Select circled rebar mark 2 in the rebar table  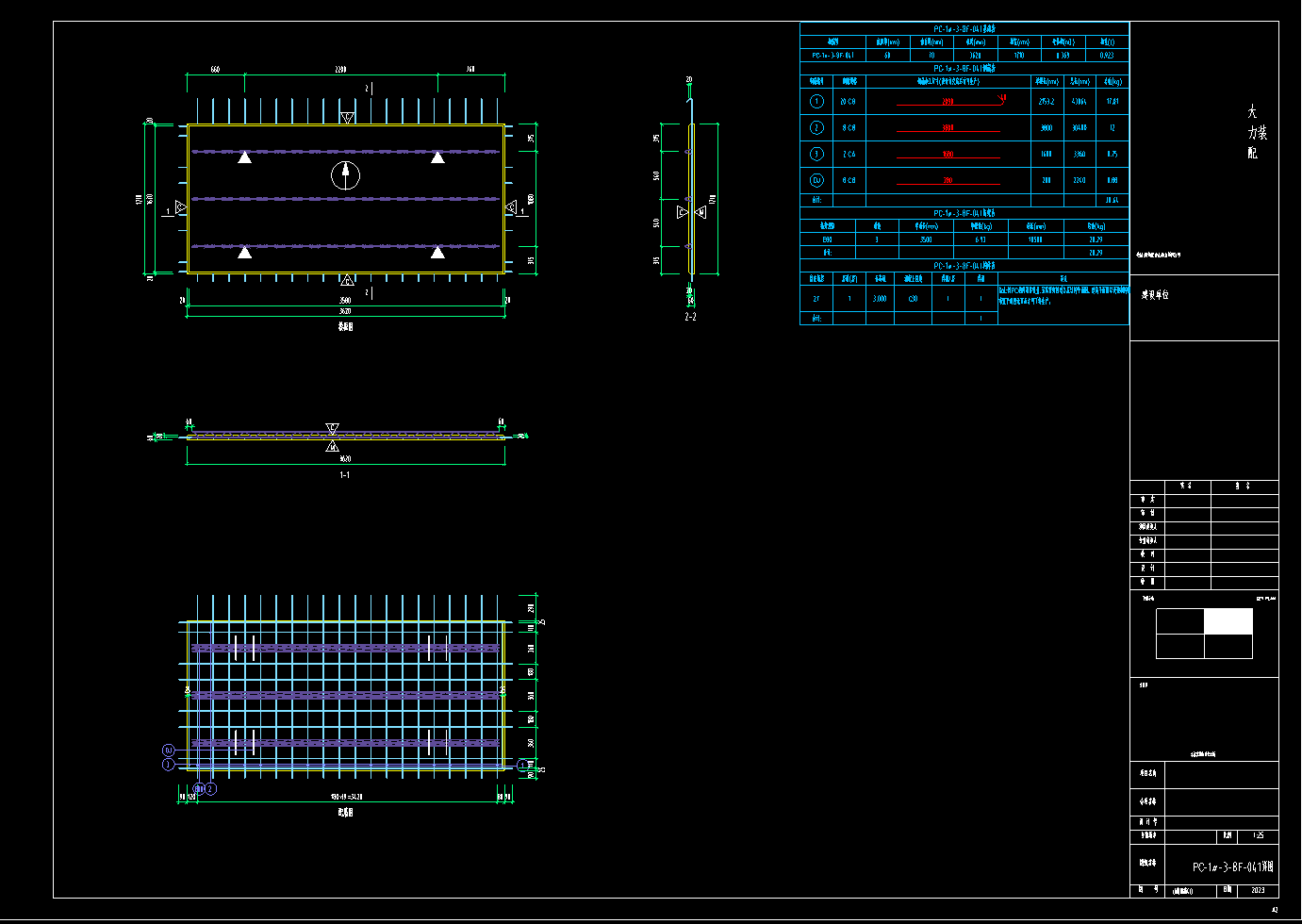coord(816,127)
